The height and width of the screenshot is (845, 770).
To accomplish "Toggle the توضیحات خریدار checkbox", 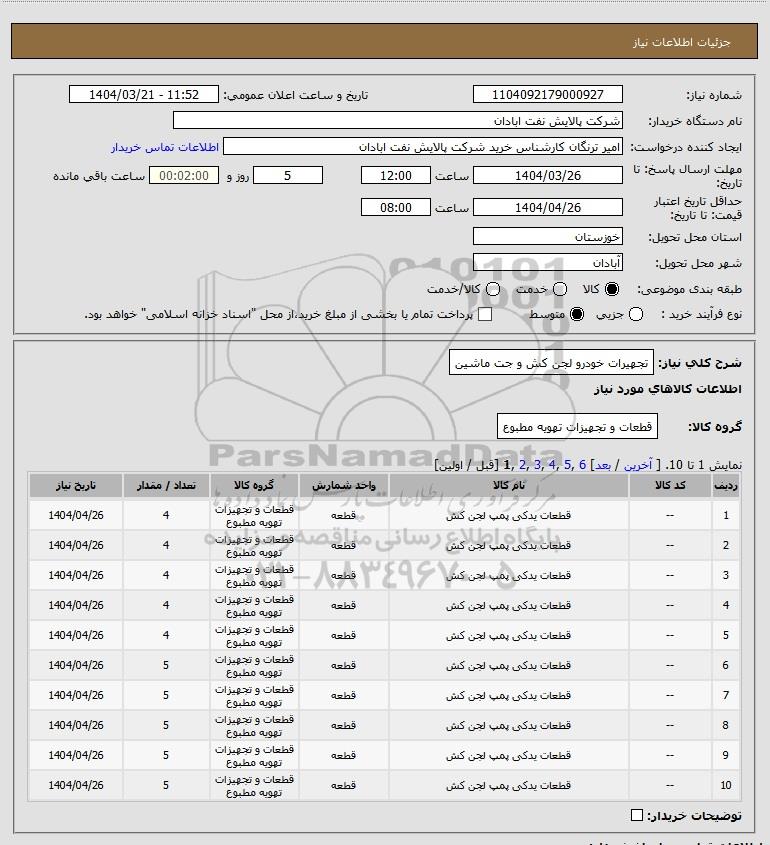I will coord(636,815).
